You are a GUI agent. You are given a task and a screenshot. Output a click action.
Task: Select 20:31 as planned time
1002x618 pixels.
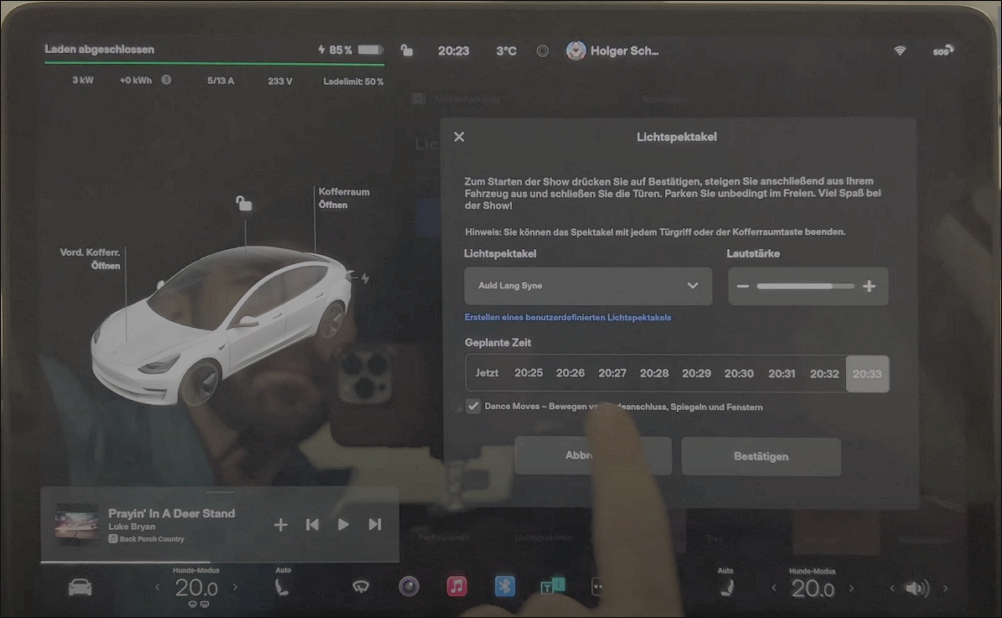782,373
